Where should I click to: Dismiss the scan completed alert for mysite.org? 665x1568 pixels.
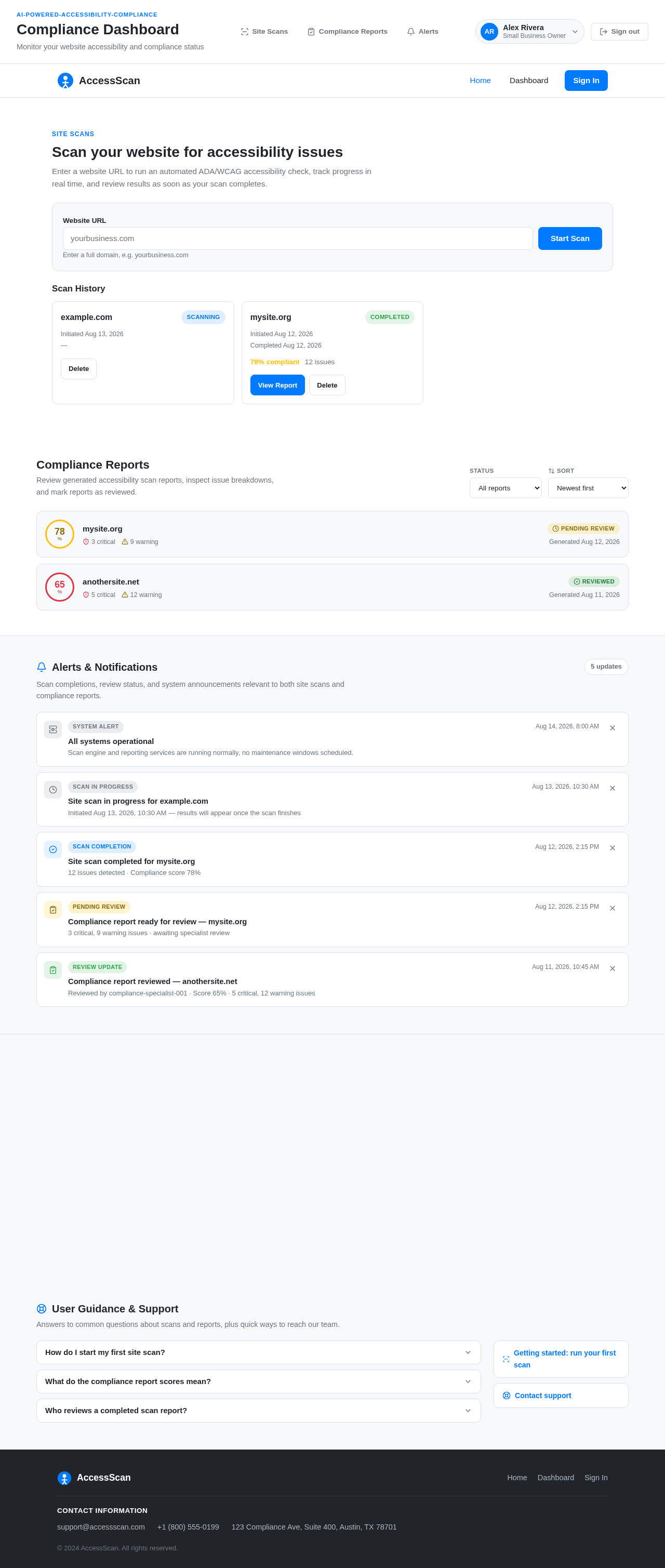pos(613,848)
